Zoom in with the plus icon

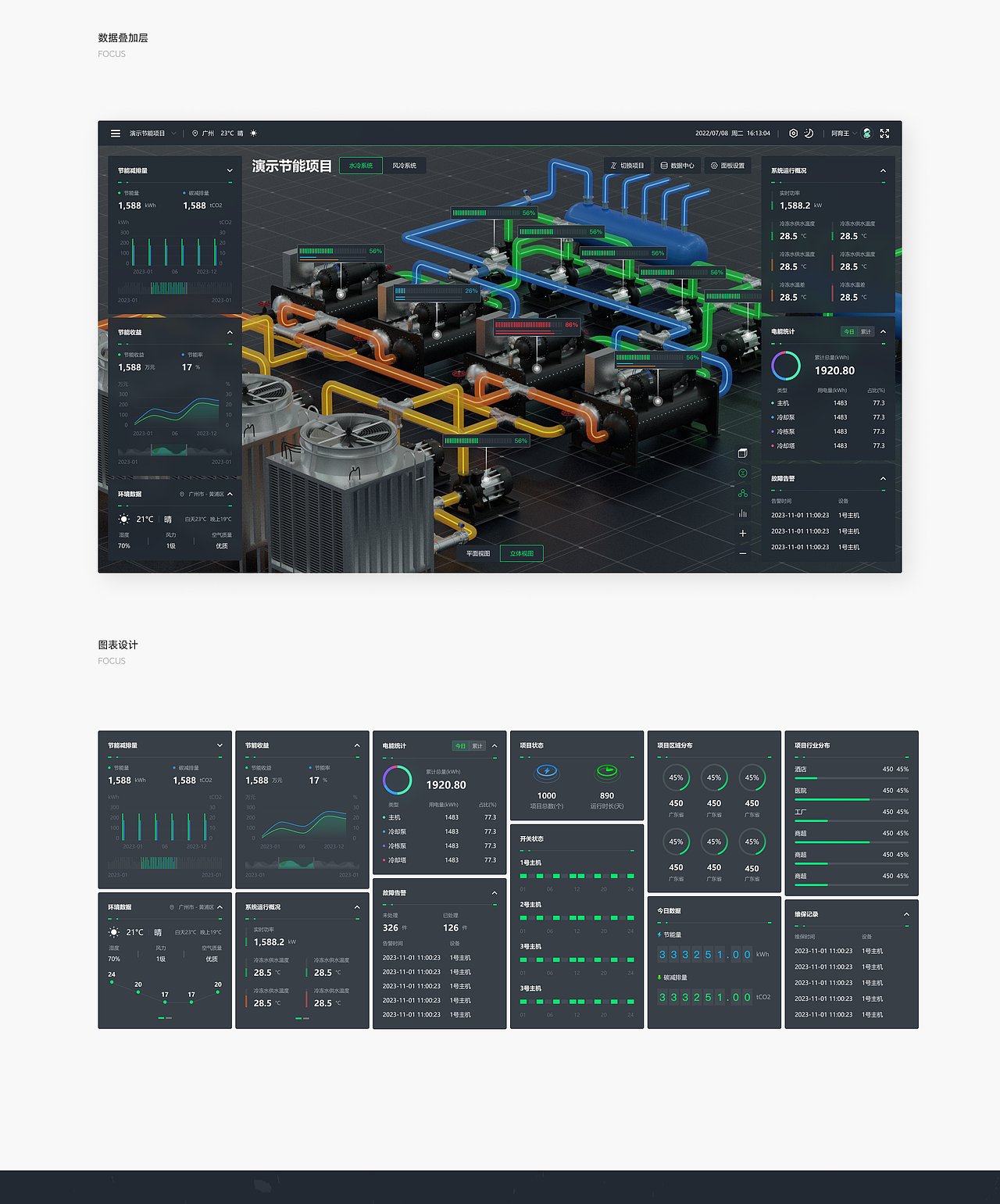click(743, 534)
